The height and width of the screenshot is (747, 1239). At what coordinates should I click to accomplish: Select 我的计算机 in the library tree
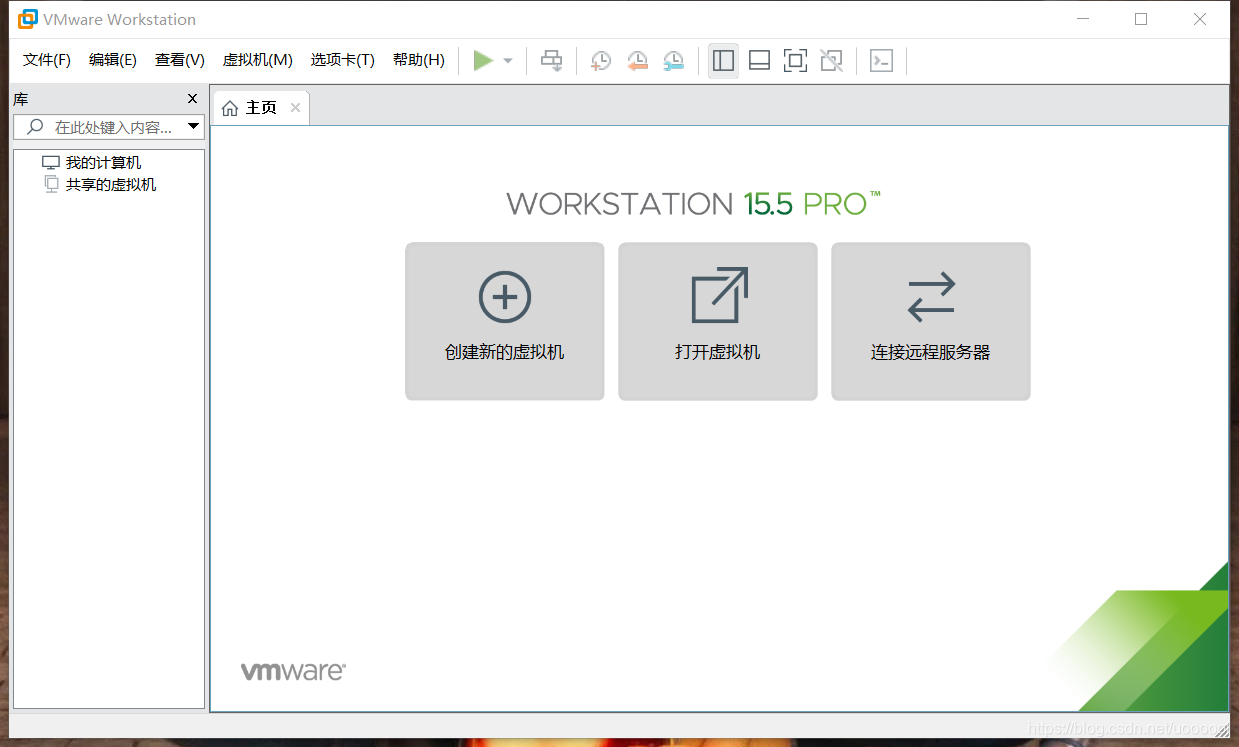(103, 162)
